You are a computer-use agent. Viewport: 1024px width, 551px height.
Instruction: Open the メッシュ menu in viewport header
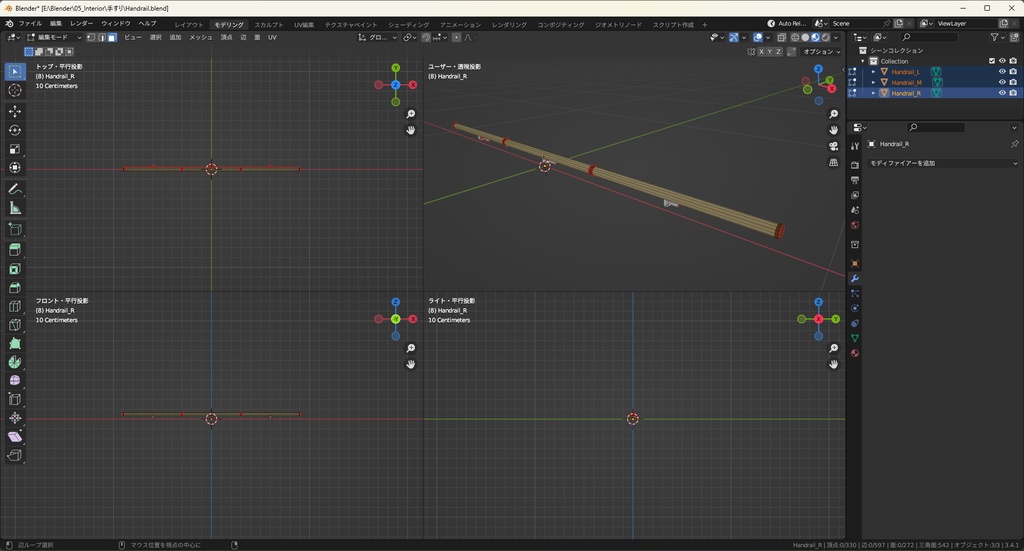click(x=200, y=37)
